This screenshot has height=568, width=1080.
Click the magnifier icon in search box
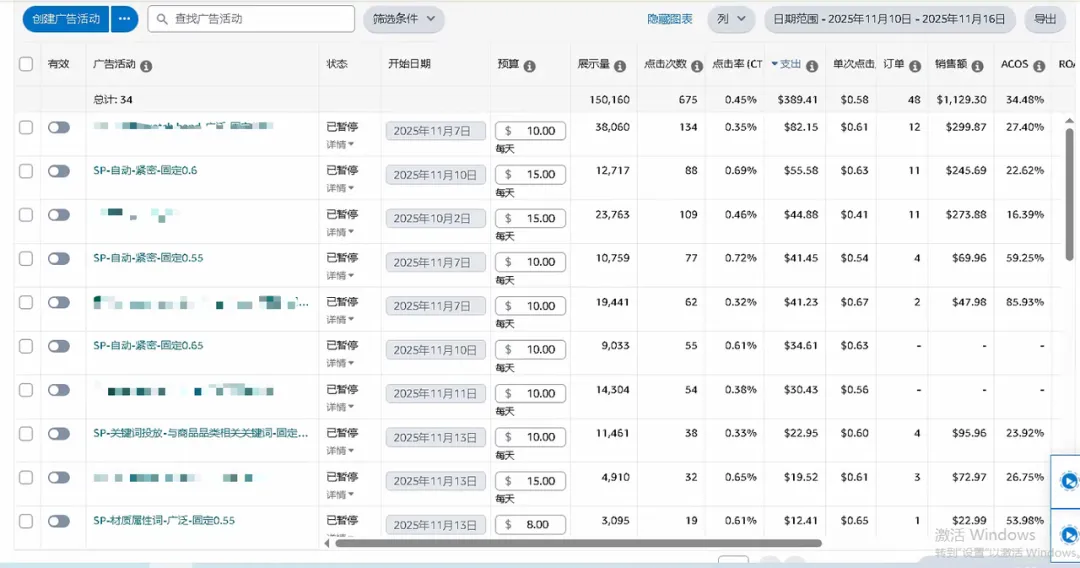(x=162, y=19)
